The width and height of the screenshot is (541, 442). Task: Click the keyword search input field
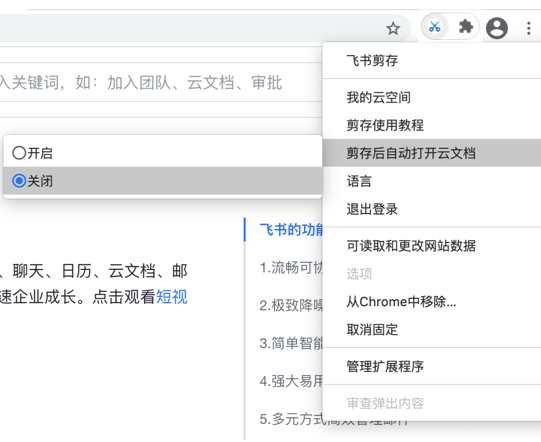click(160, 82)
